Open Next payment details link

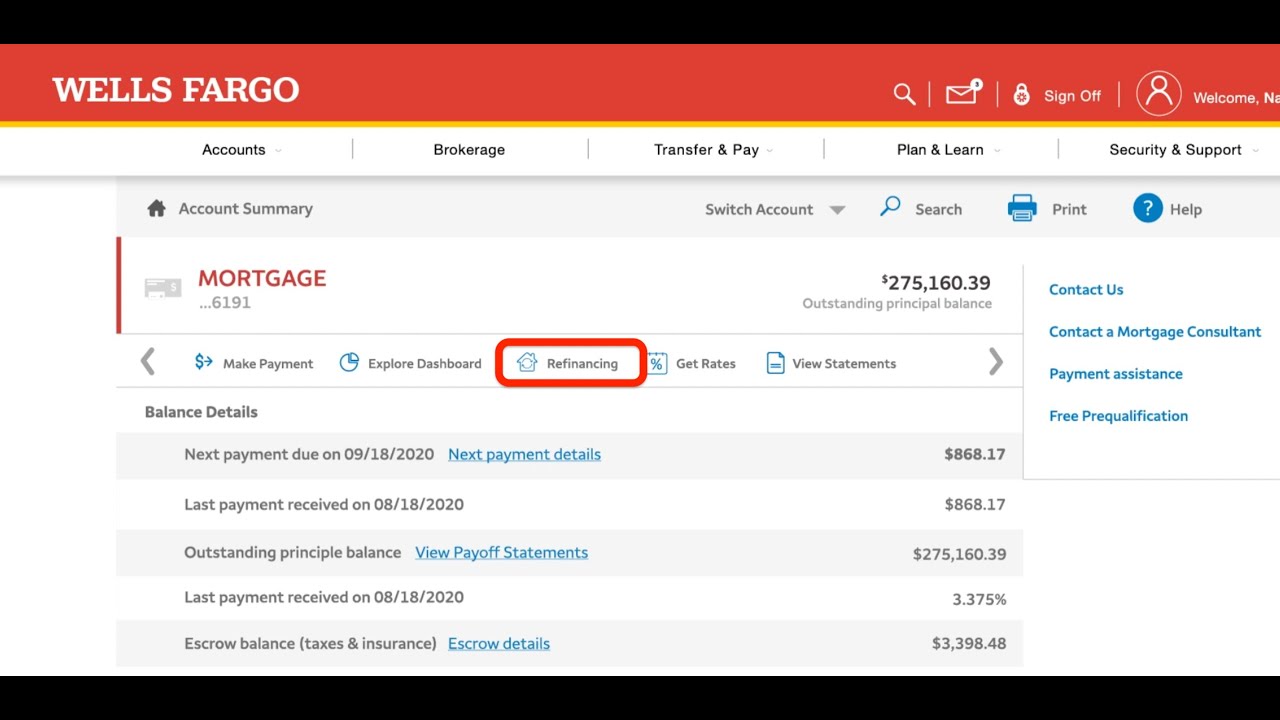point(524,454)
